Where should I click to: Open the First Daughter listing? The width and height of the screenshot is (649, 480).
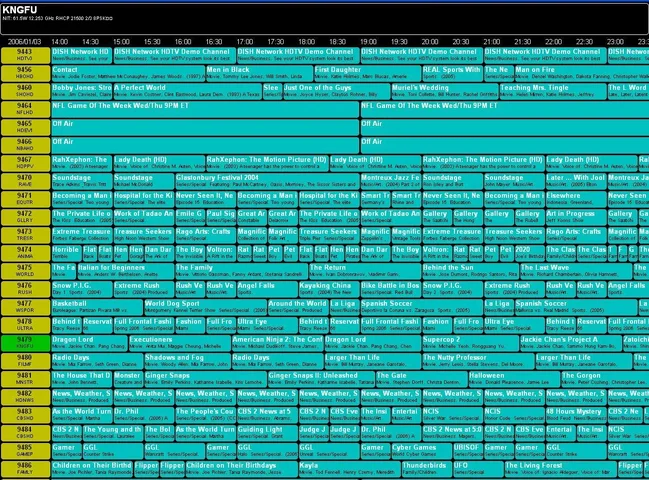click(368, 73)
